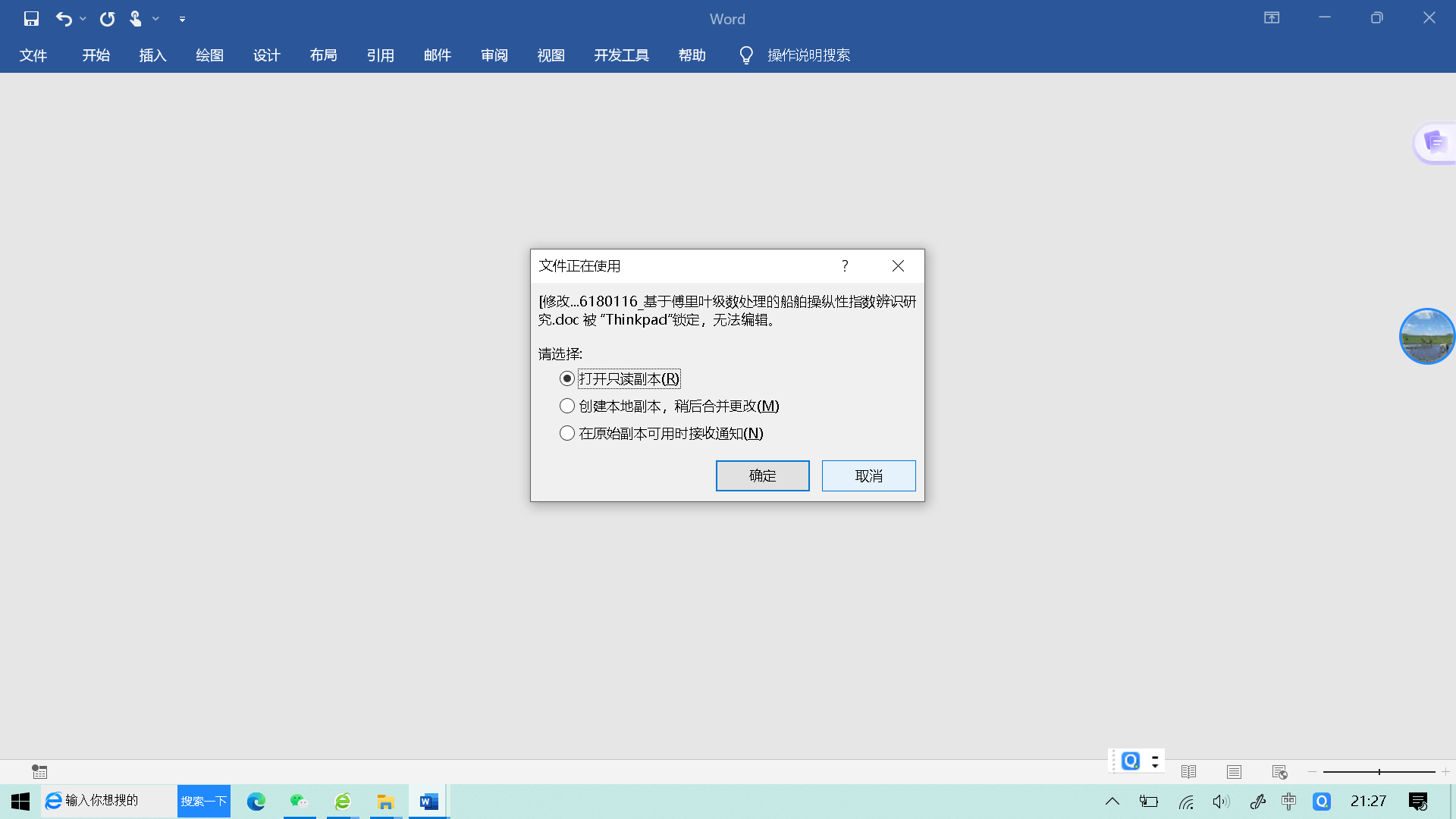Switch to Web Layout view icon

[x=1279, y=772]
